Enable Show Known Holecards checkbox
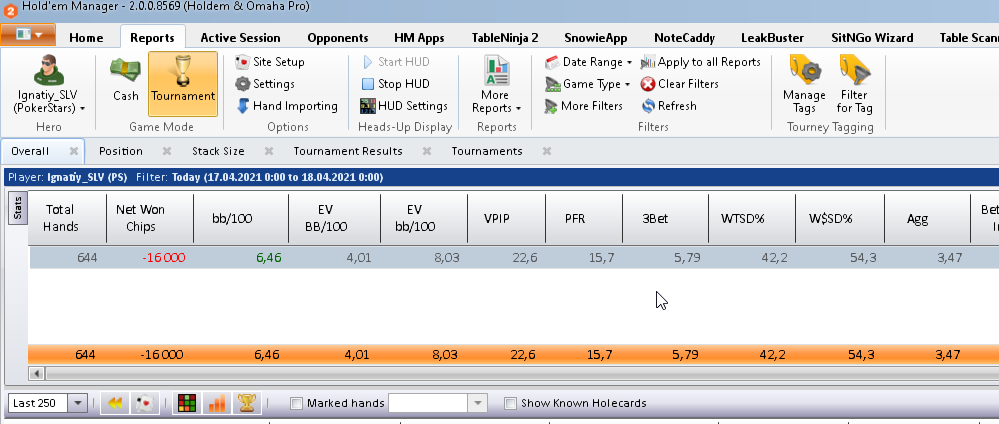The image size is (999, 424). pyautogui.click(x=510, y=403)
